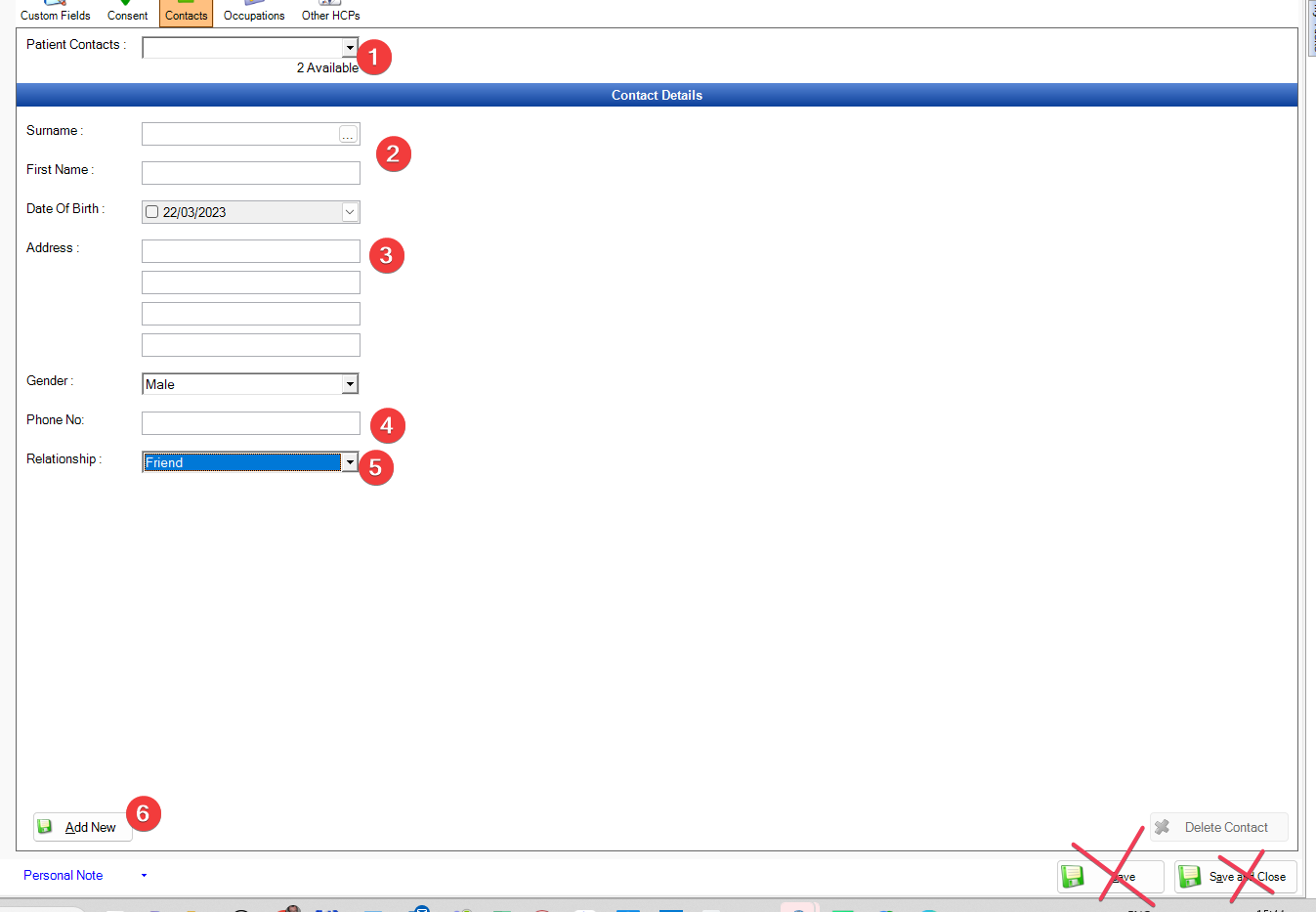Open the Consent tab

tap(127, 14)
